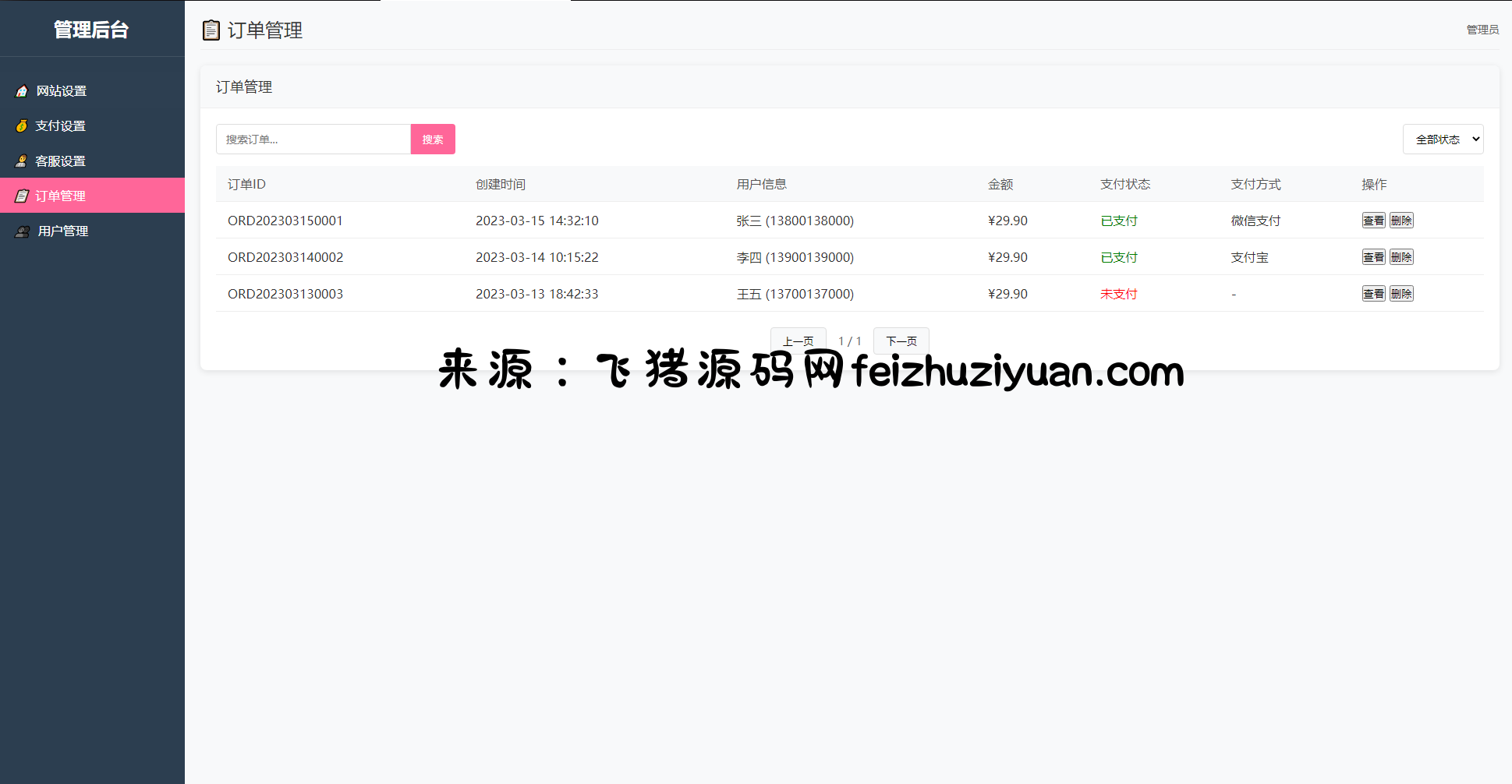Click the customer service icon for 客服设置
Viewport: 1512px width, 784px height.
coord(22,161)
